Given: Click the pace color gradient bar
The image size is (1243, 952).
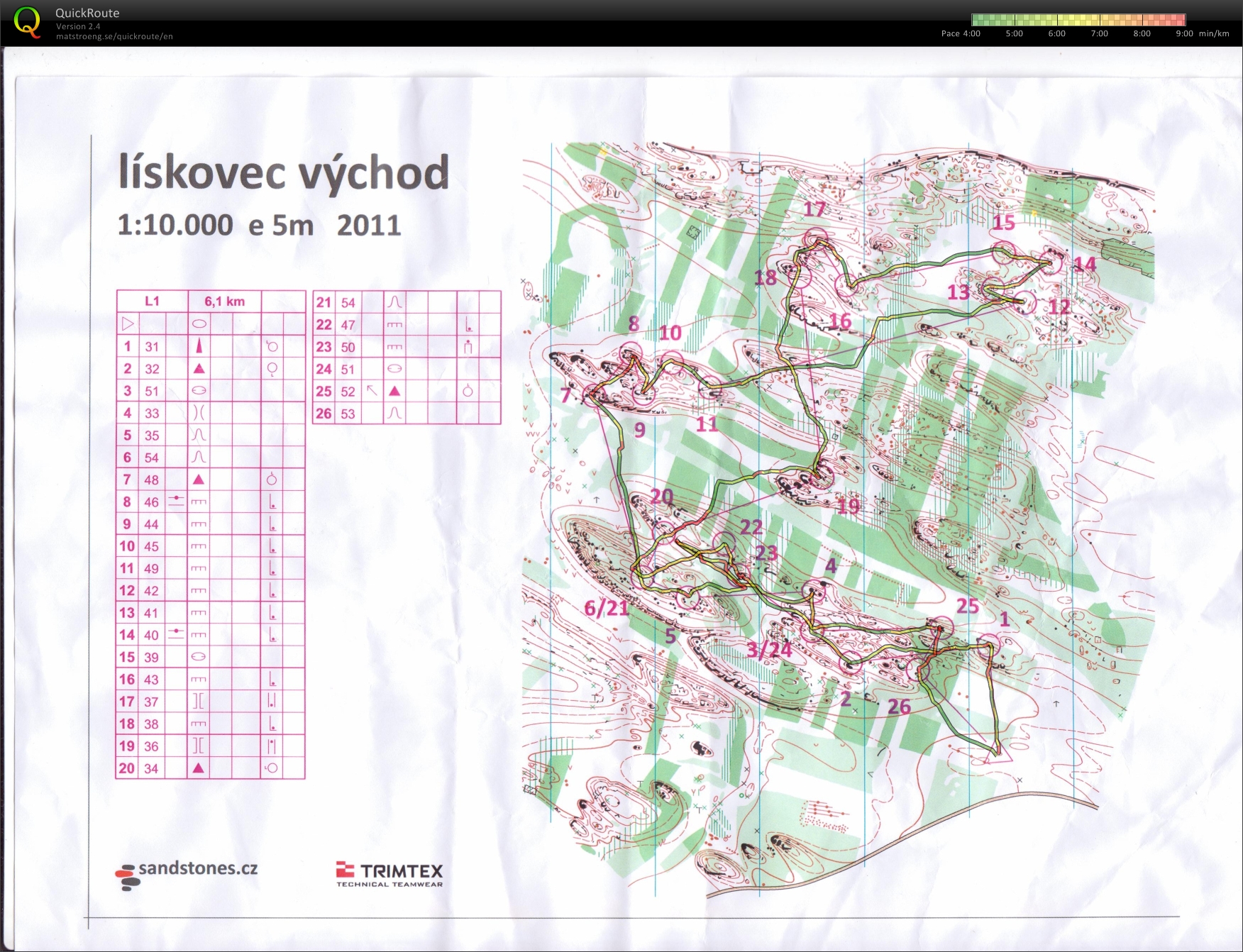Looking at the screenshot, I should (x=1078, y=20).
